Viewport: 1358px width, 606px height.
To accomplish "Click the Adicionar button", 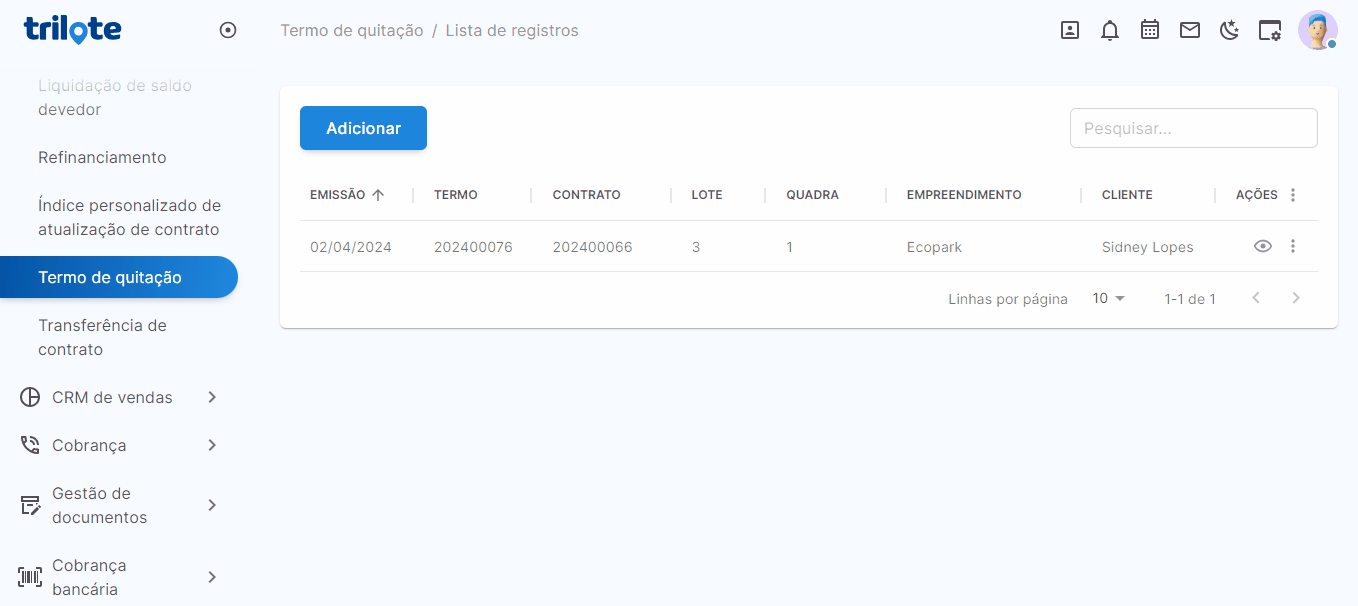I will (363, 128).
